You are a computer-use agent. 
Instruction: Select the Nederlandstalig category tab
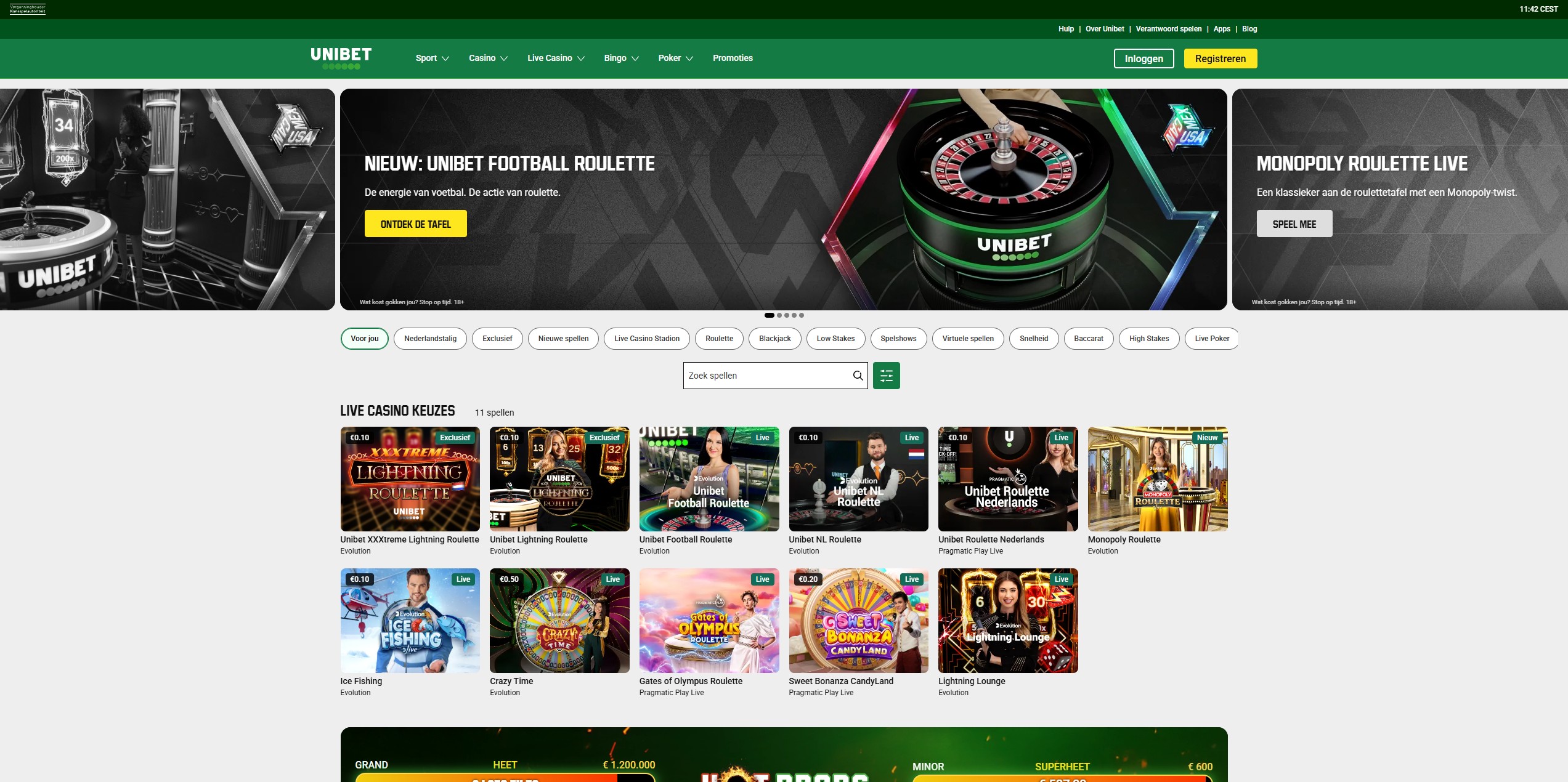(430, 339)
